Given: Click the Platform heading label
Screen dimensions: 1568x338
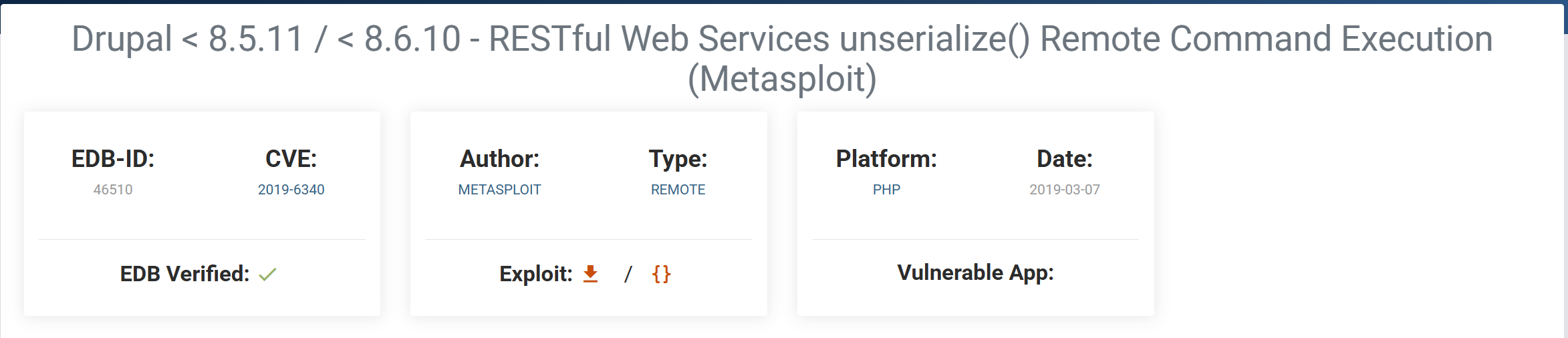Looking at the screenshot, I should (886, 159).
